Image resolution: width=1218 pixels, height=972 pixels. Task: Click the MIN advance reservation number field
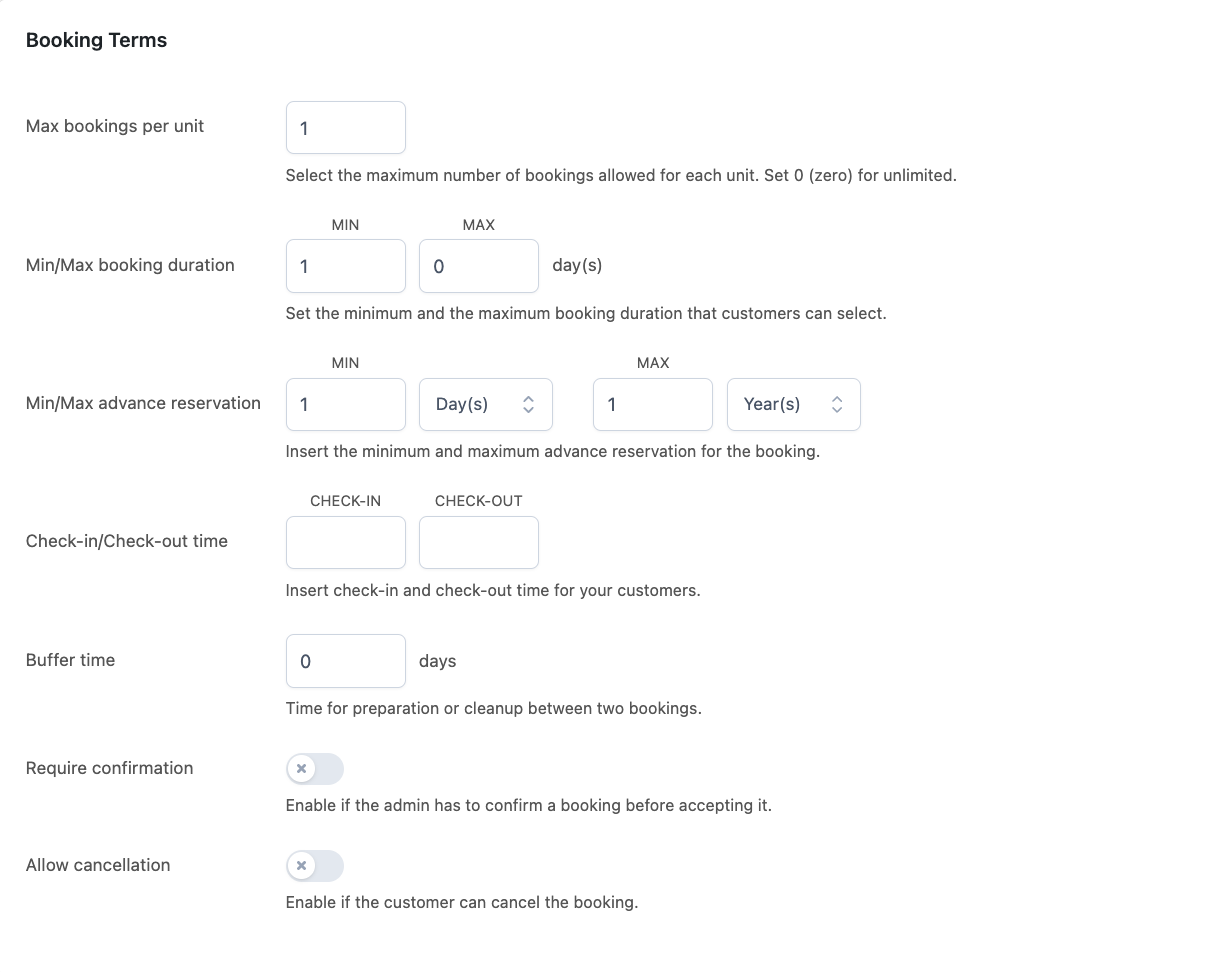tap(345, 404)
